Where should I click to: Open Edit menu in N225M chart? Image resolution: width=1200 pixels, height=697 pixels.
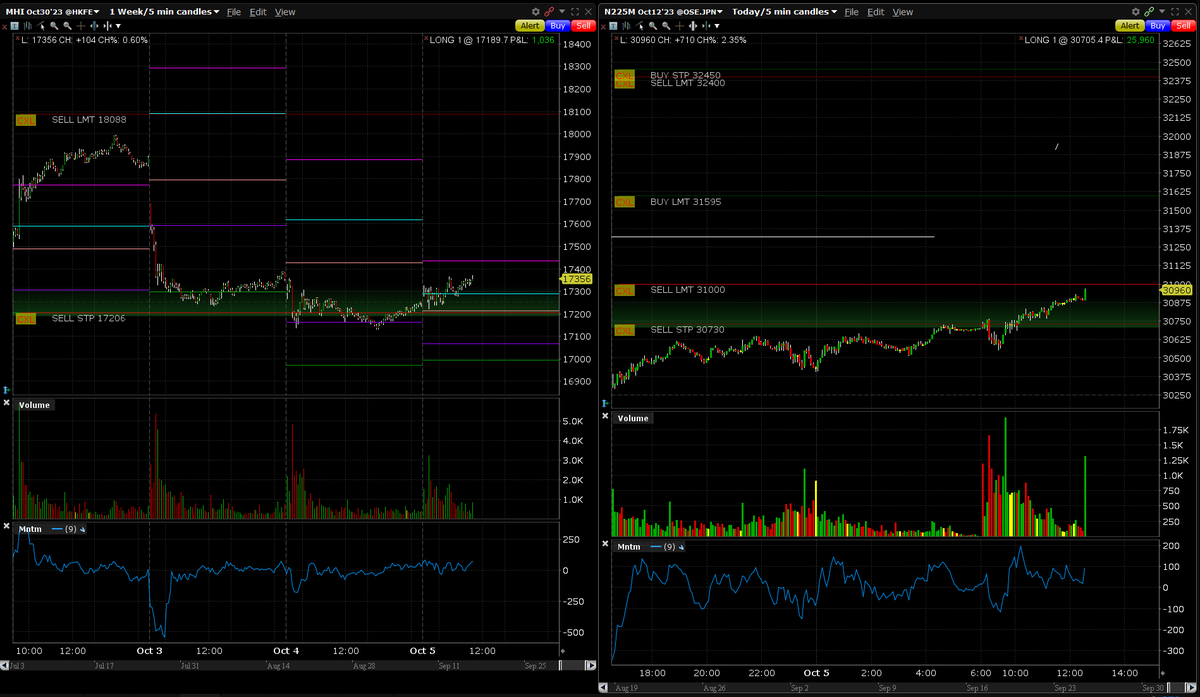click(876, 12)
